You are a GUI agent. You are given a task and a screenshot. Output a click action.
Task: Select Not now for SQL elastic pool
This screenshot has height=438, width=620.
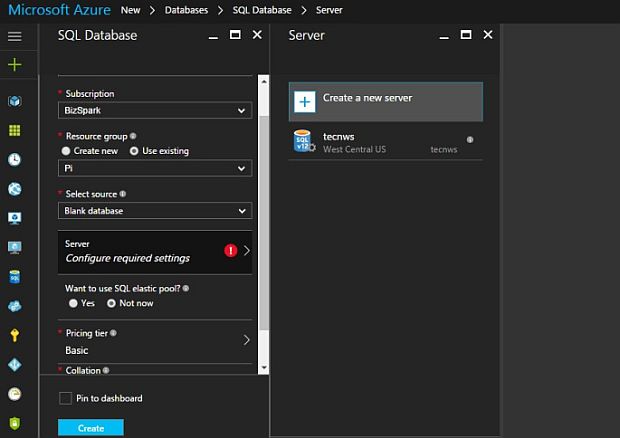click(112, 303)
